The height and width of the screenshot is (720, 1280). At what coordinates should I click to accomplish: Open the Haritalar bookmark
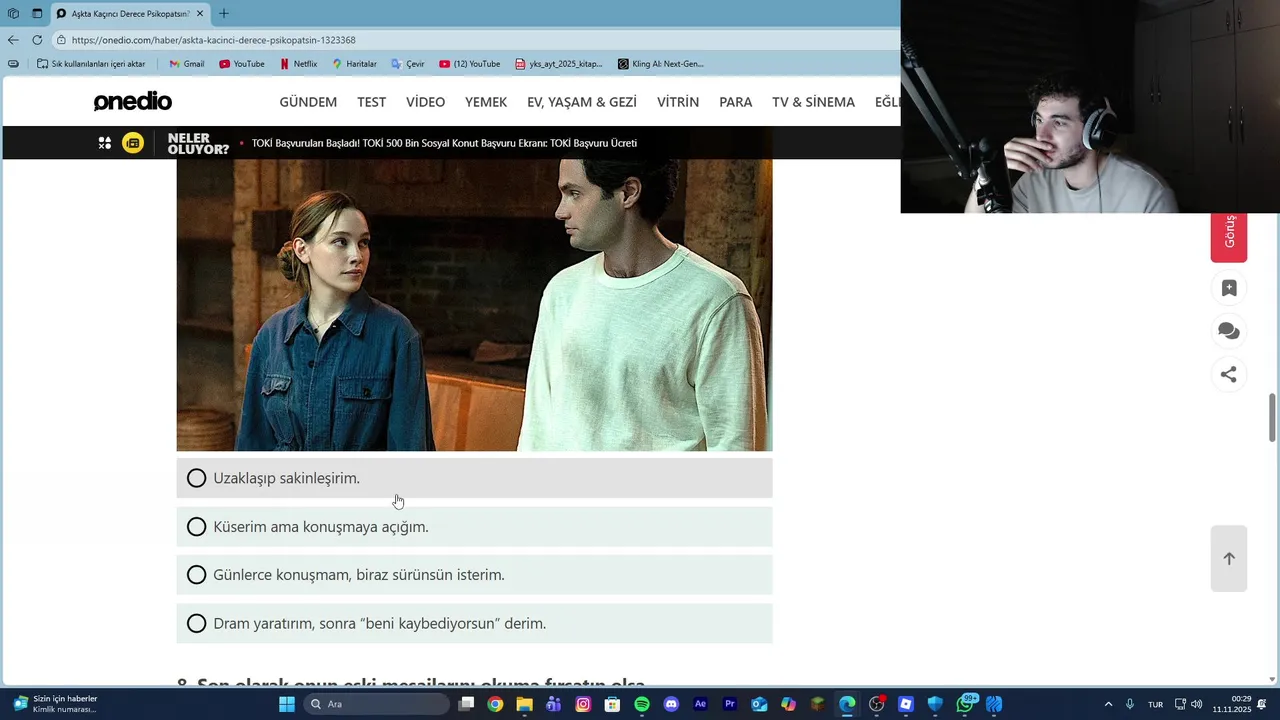tap(354, 64)
